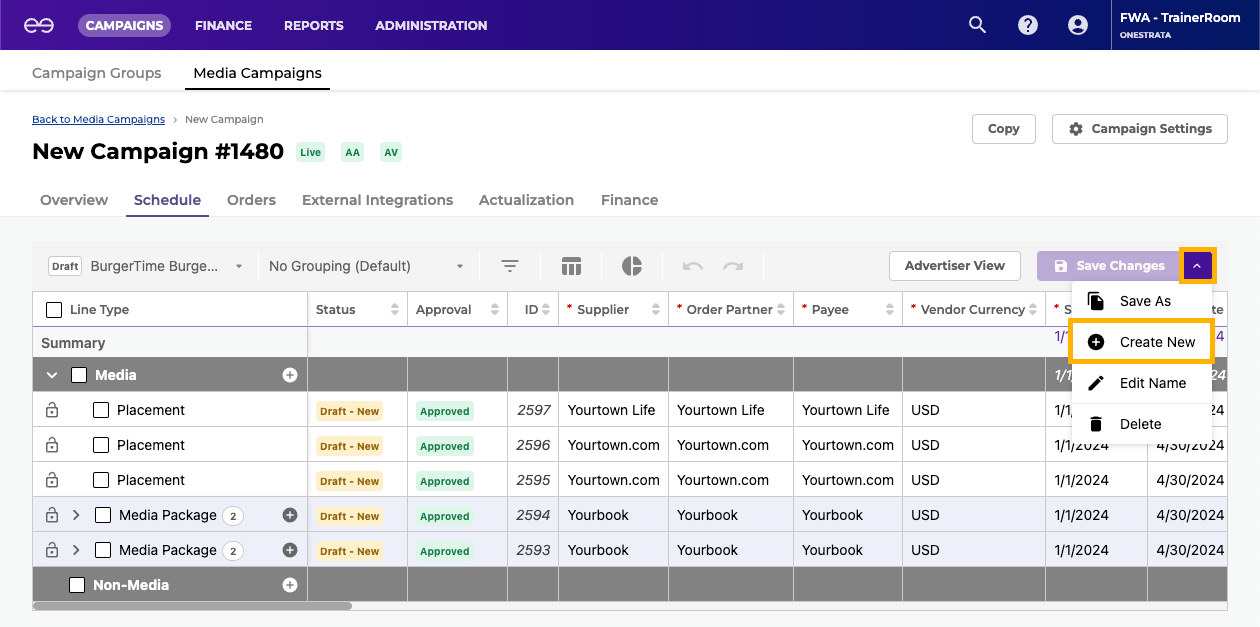Tick the Non-Media section checkbox
Screen dimensions: 1260x627
click(x=77, y=585)
